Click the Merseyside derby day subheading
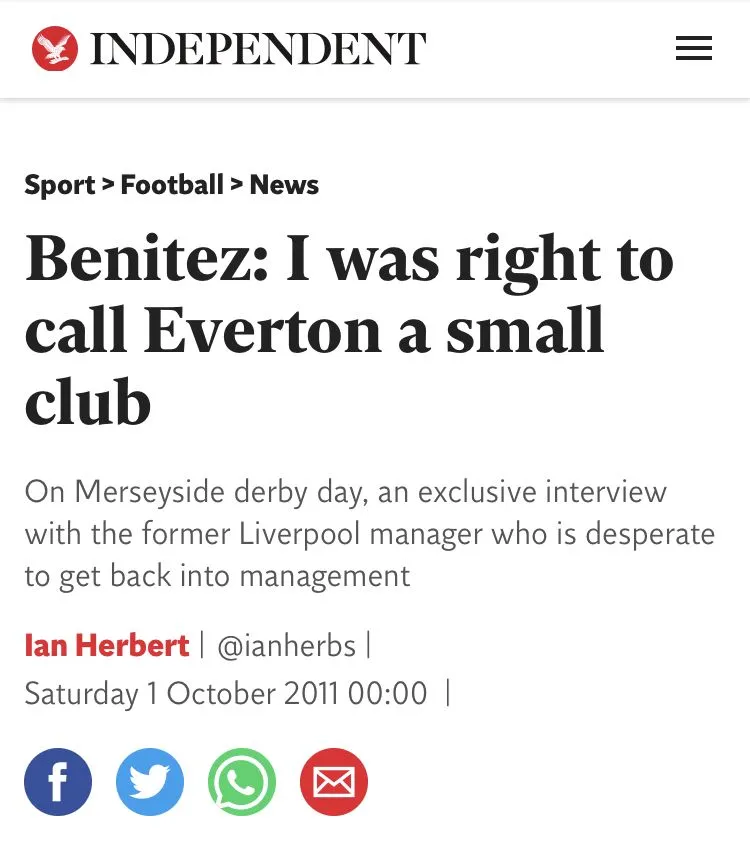Viewport: 750px width, 867px height. pyautogui.click(x=369, y=534)
